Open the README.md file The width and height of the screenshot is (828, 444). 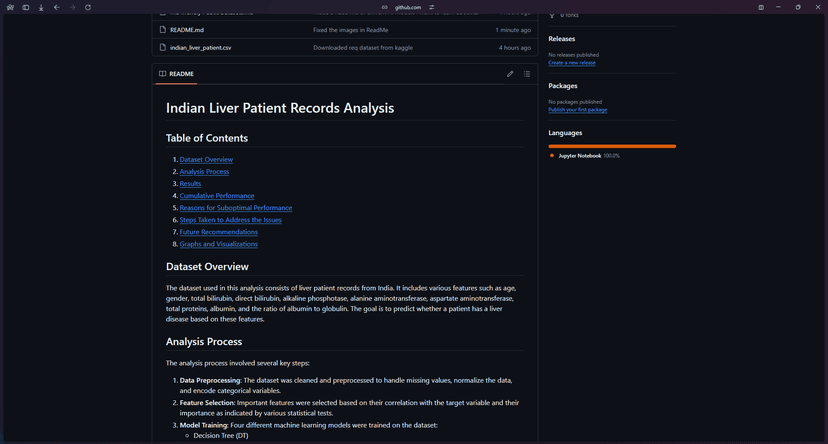[x=186, y=30]
